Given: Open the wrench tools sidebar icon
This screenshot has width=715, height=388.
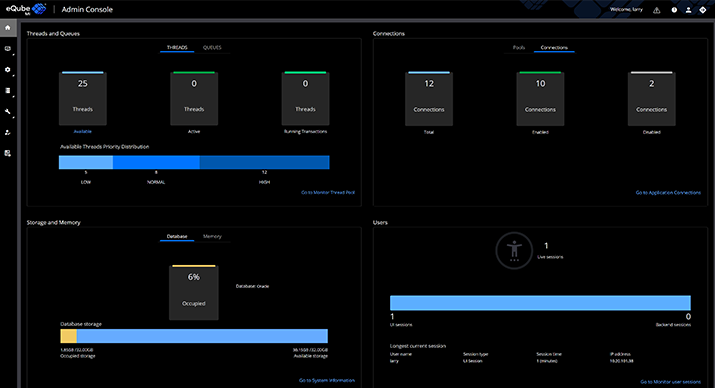Looking at the screenshot, I should (x=7, y=112).
